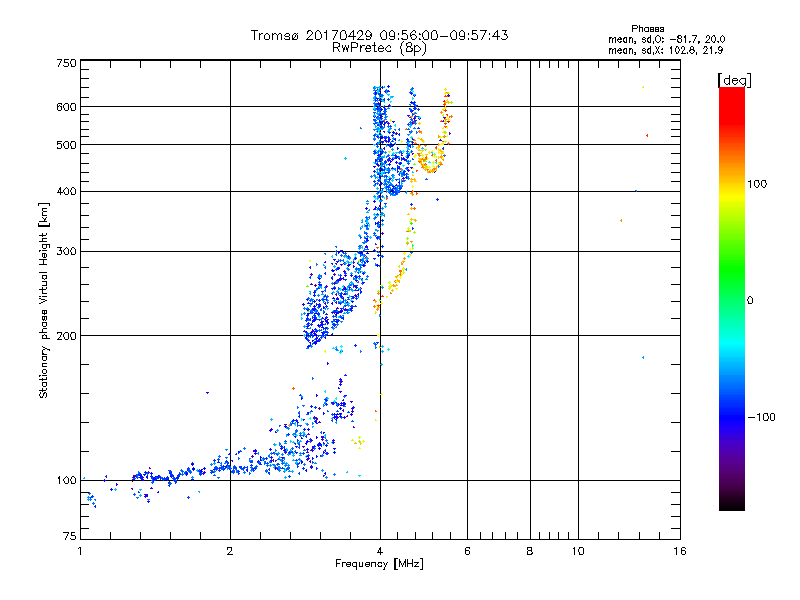Click the y-axis tick label '600'
This screenshot has height=600, width=800.
(x=66, y=107)
